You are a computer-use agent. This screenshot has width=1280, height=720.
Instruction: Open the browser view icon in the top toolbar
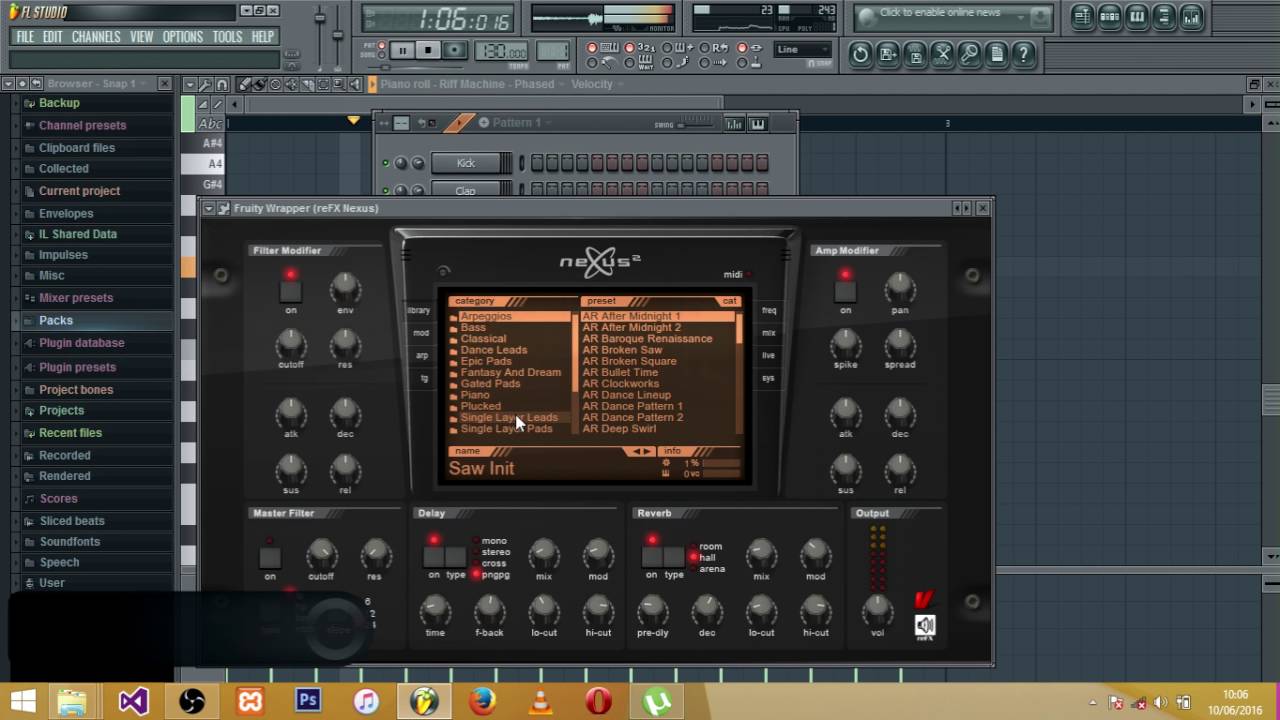click(x=1164, y=16)
